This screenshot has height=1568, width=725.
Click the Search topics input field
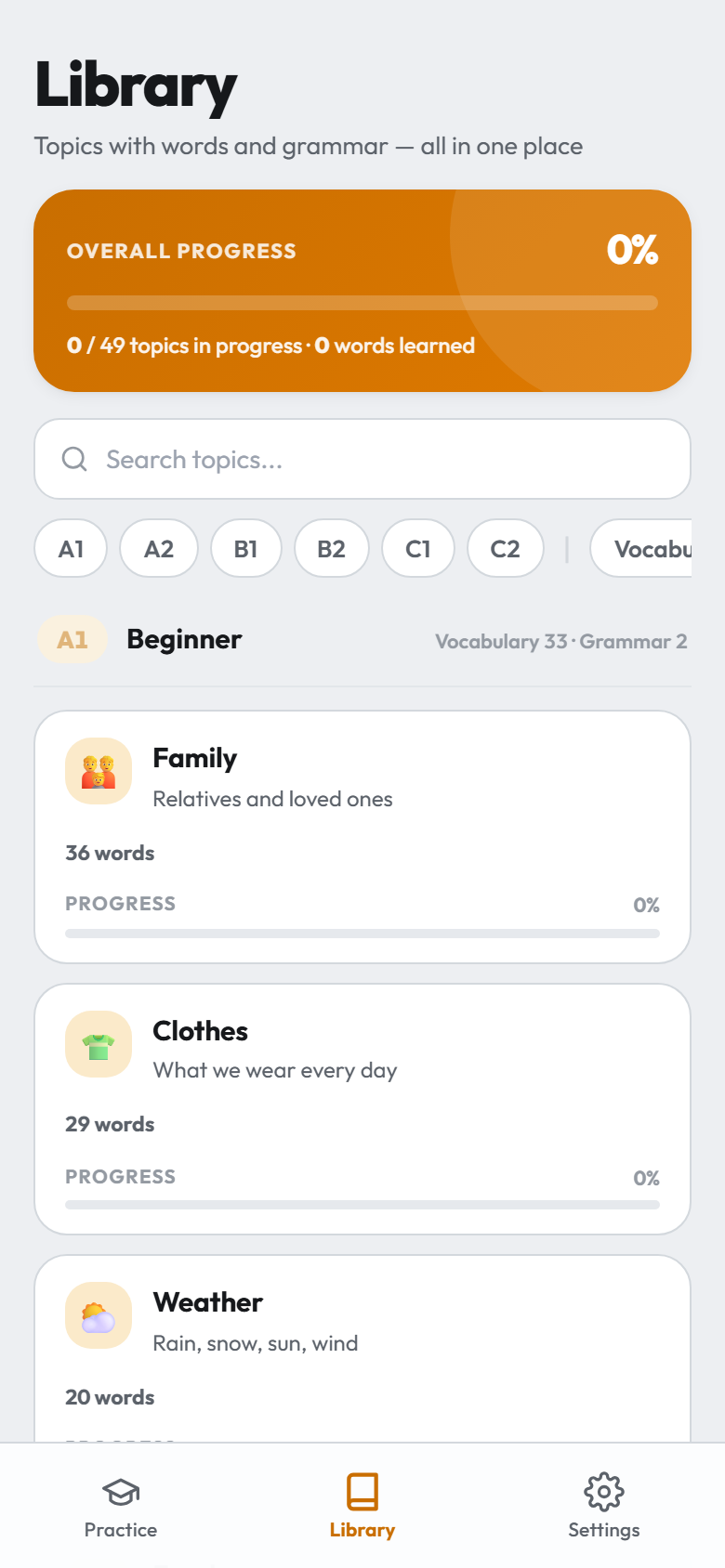tap(362, 459)
